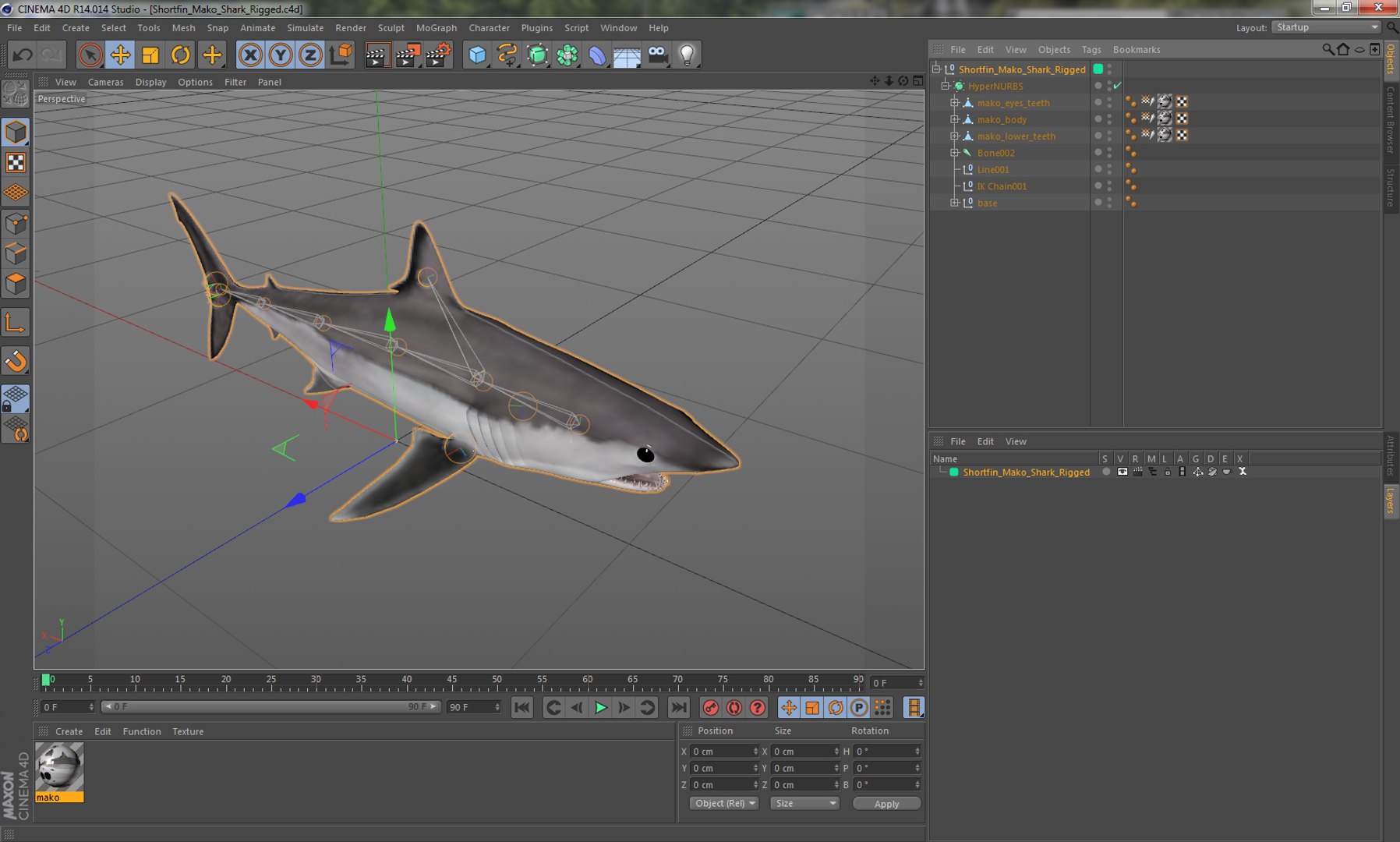Viewport: 1400px width, 842px height.
Task: Toggle X axis lock
Action: click(x=250, y=55)
